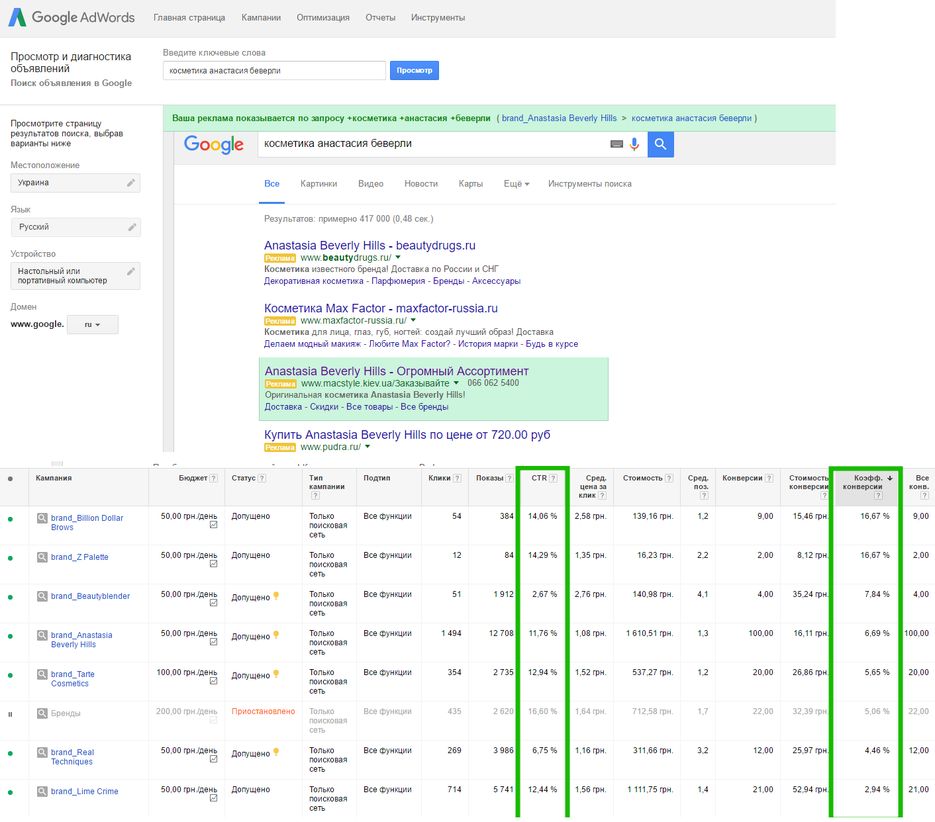The width and height of the screenshot is (935, 822).
Task: Edit location Украина pencil icon
Action: point(131,183)
